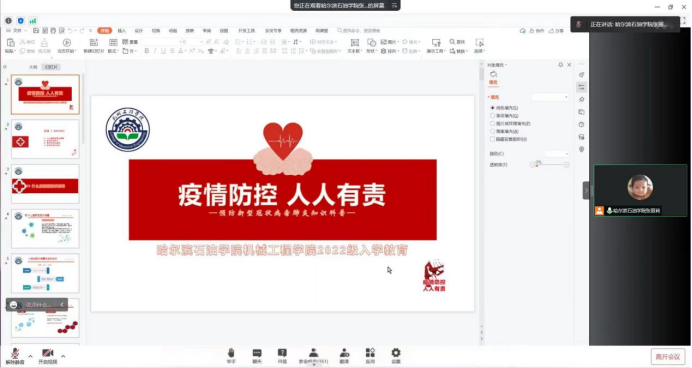692x368 pixels.
Task: Switch to the Outline tab in slide panel
Action: click(33, 67)
